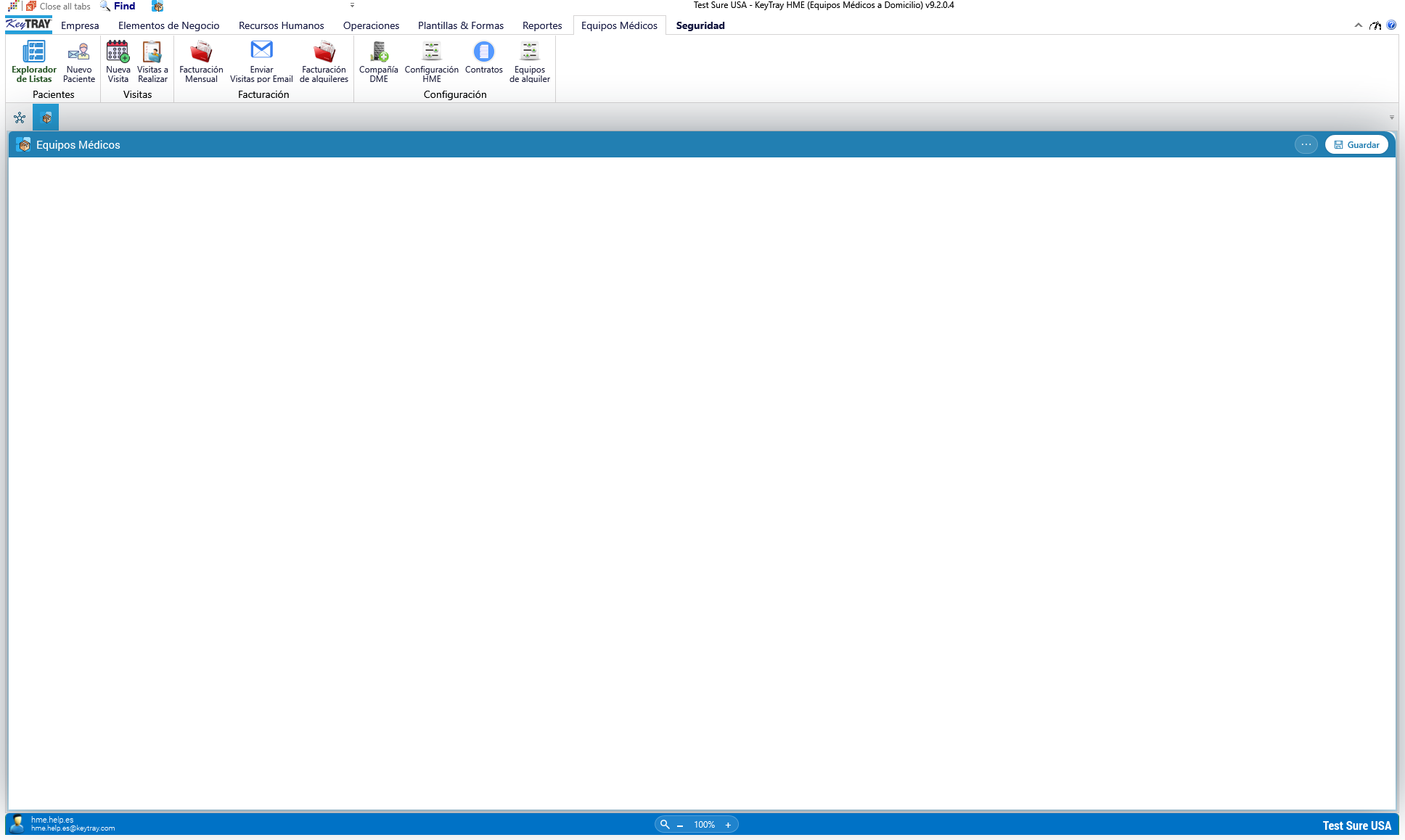Create a Nueva Visita
Image resolution: width=1405 pixels, height=840 pixels.
pos(118,62)
